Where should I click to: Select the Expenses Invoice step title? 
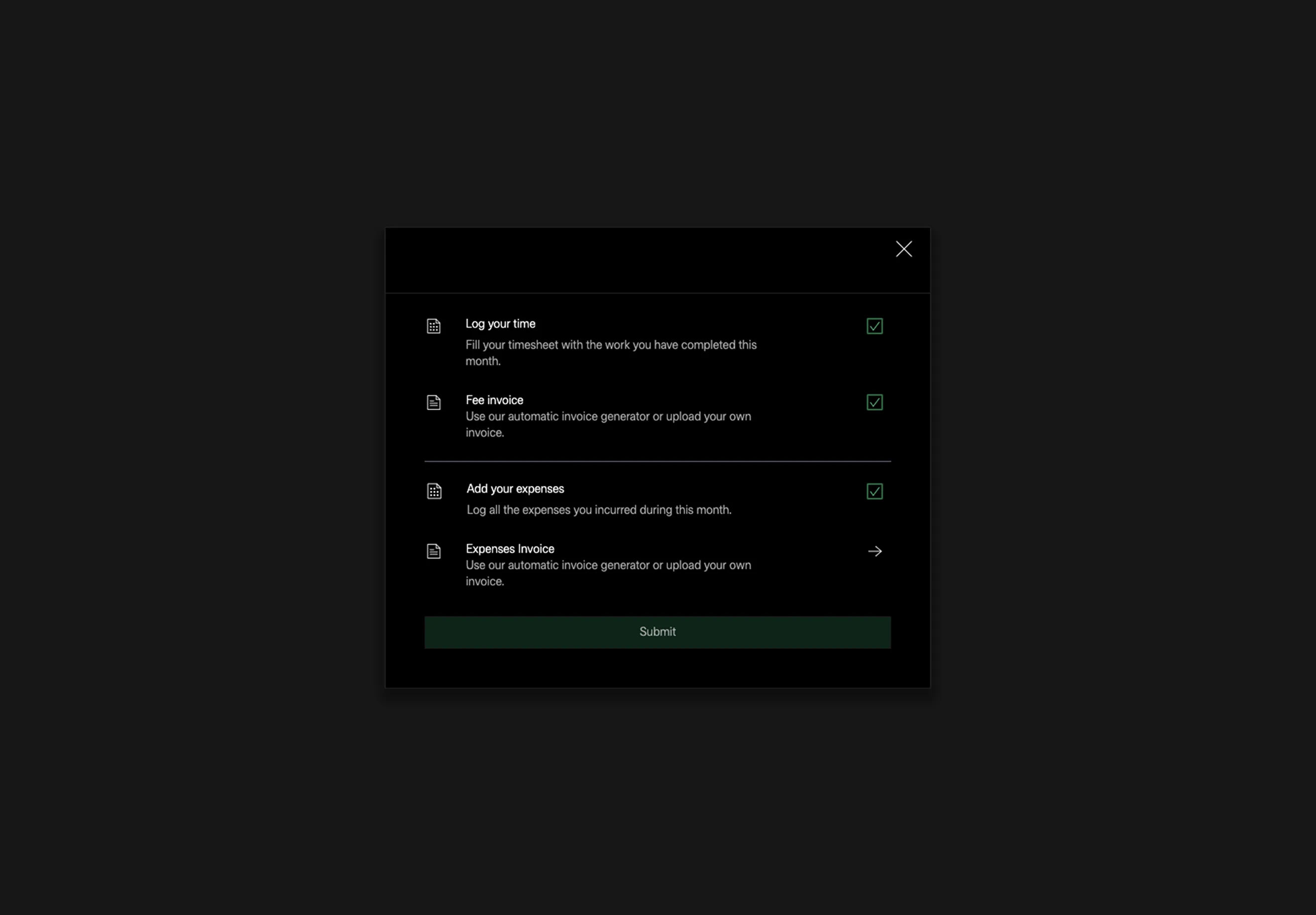pos(510,549)
